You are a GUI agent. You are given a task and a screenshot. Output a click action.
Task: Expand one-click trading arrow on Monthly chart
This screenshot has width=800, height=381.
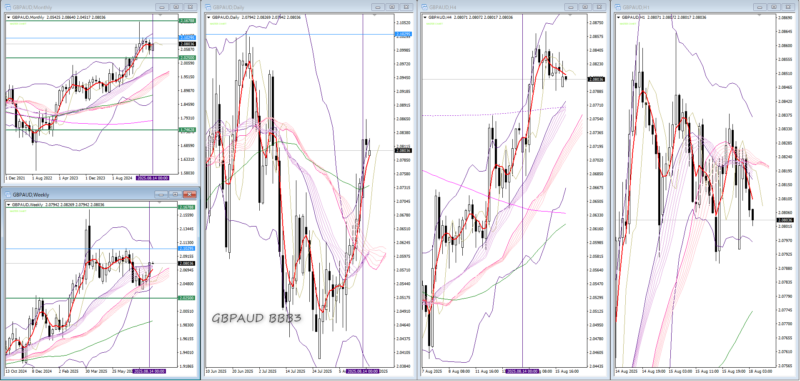(8, 17)
